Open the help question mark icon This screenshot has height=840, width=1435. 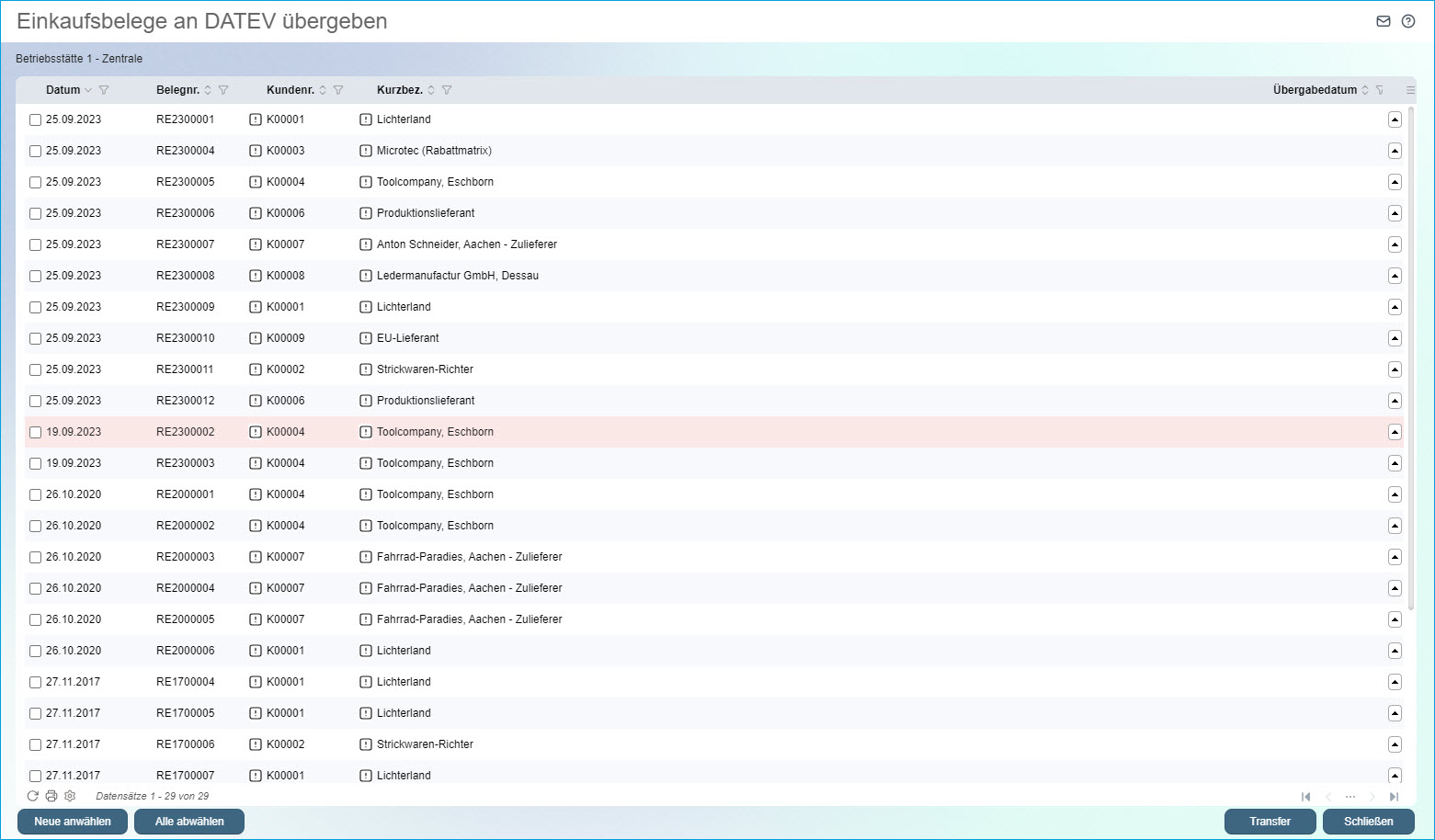[1407, 21]
